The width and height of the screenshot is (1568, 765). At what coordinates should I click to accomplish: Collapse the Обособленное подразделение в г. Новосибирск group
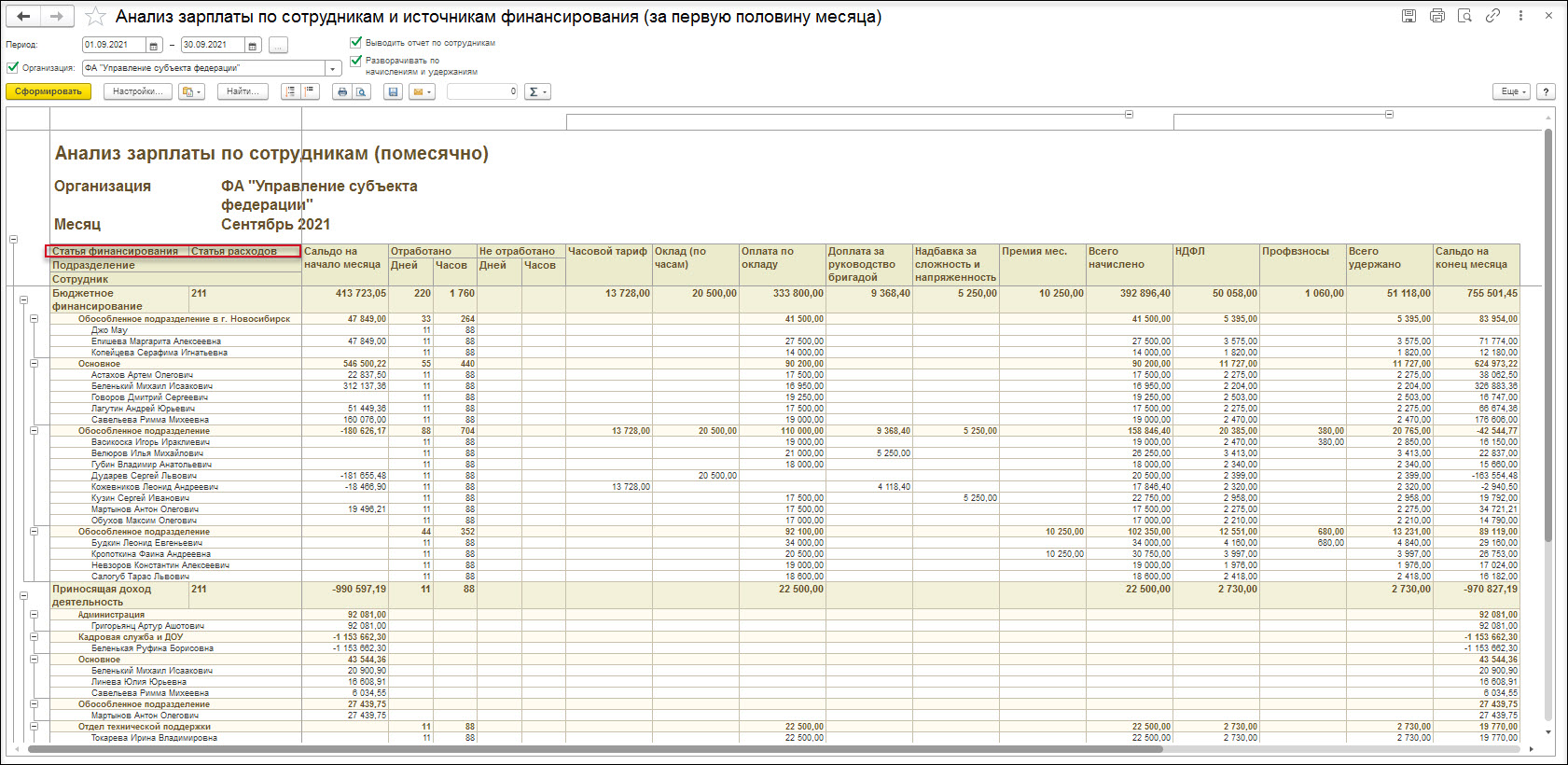point(34,319)
